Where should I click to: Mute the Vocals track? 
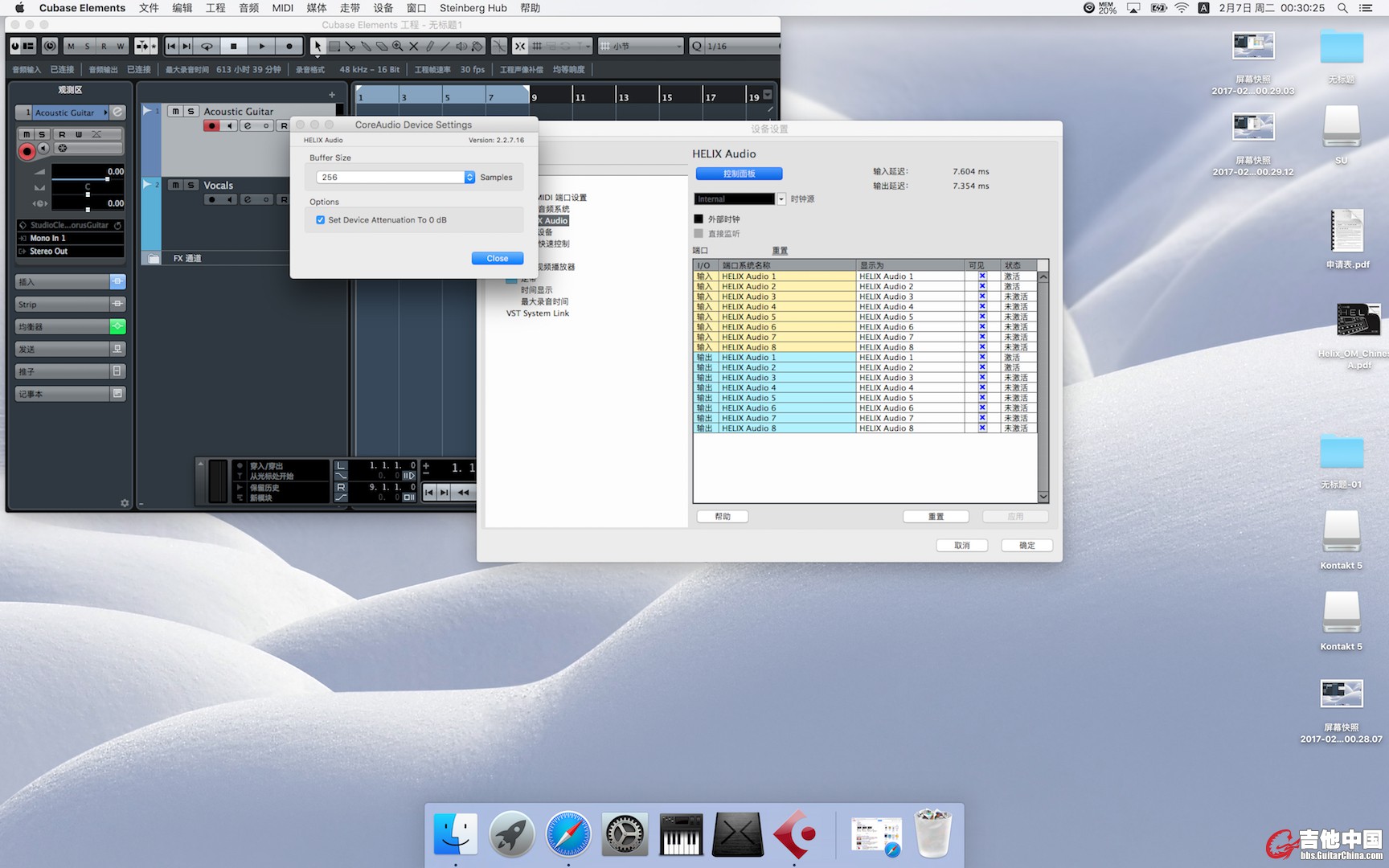pos(175,185)
